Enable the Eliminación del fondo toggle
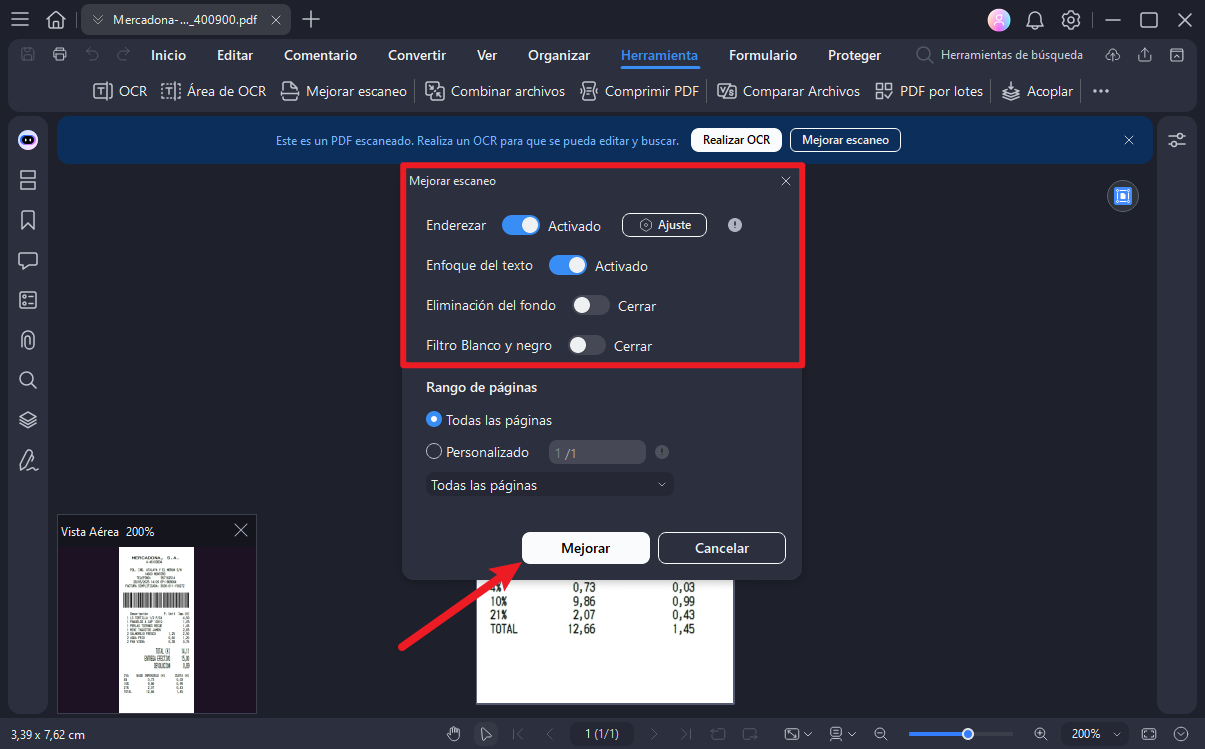Image resolution: width=1205 pixels, height=749 pixels. click(590, 306)
